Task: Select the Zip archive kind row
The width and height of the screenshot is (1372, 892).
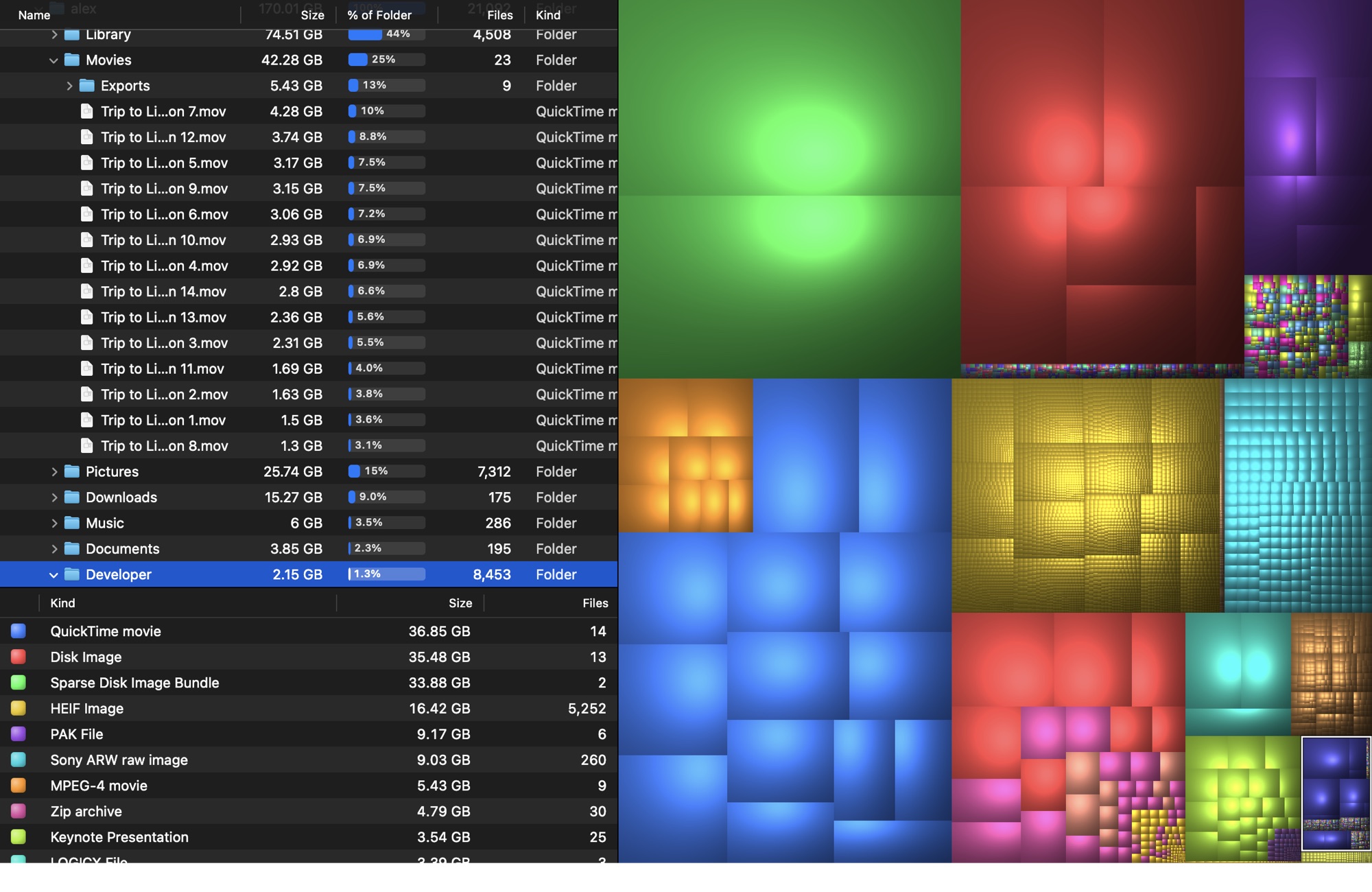Action: pyautogui.click(x=309, y=811)
